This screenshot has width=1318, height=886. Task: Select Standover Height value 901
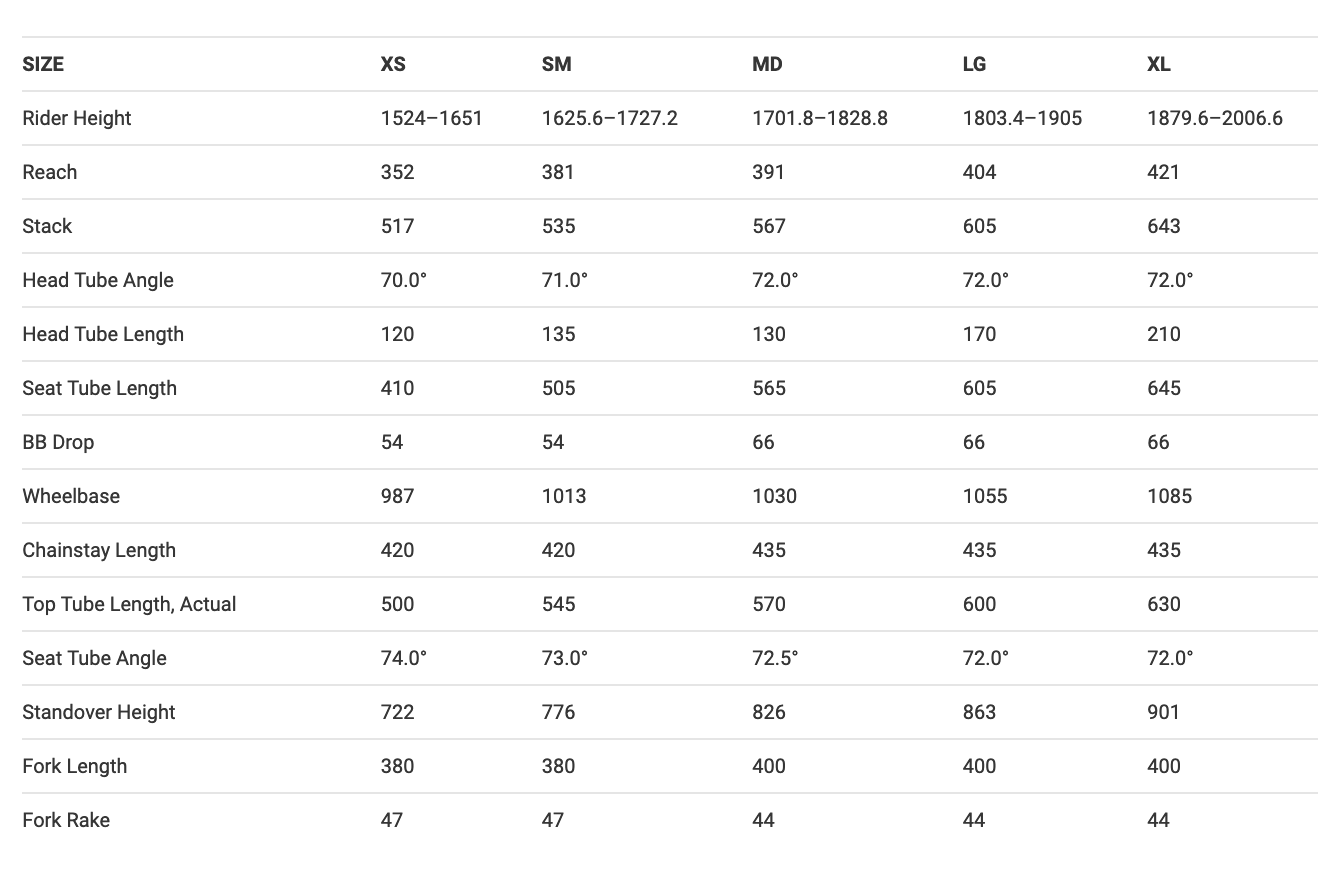(x=1163, y=712)
